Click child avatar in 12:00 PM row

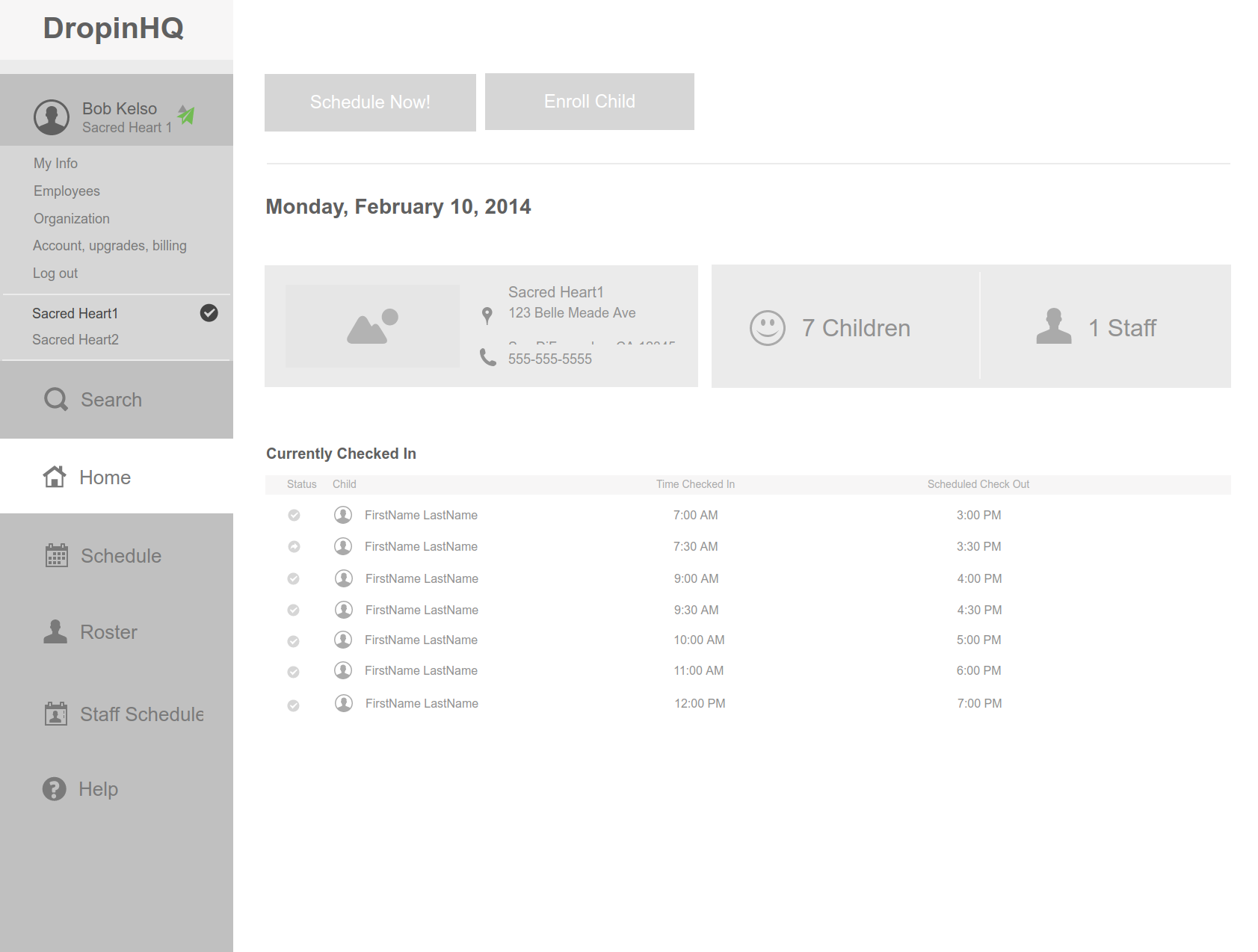tap(344, 703)
